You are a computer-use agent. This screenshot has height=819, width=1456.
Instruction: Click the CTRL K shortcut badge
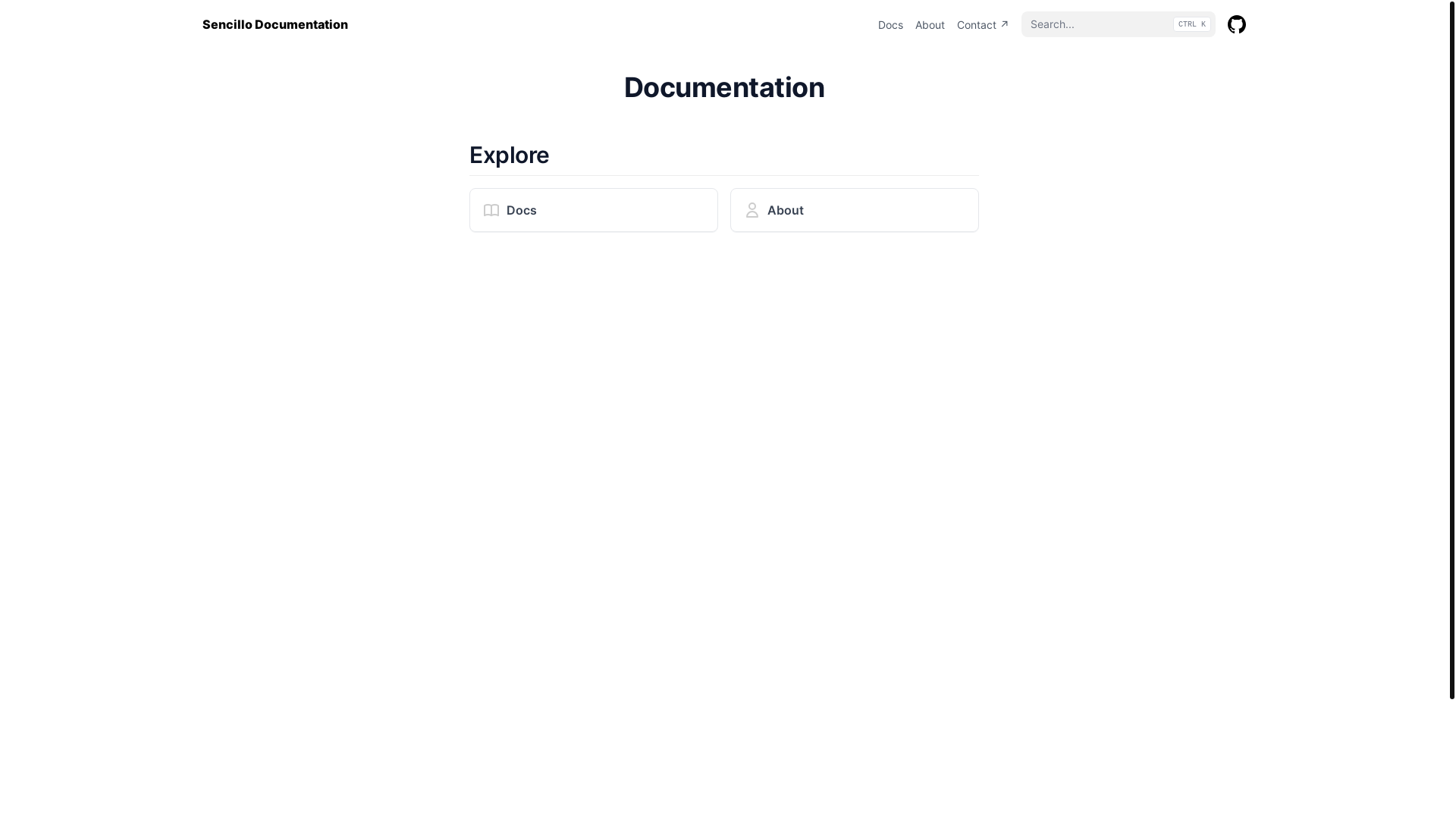click(1192, 24)
